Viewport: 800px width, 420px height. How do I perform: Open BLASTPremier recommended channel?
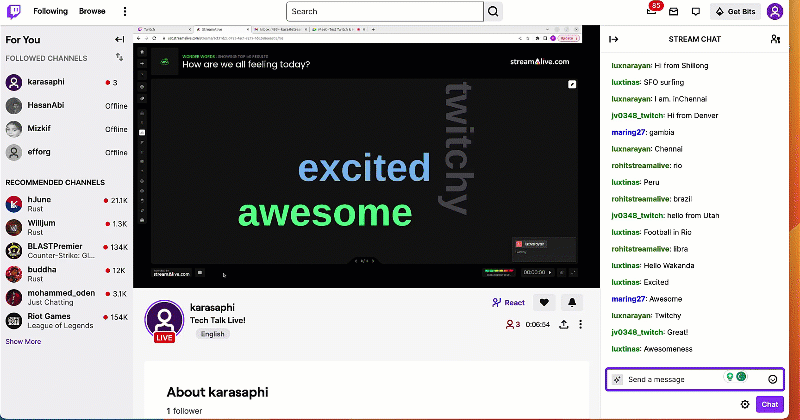[x=66, y=251]
